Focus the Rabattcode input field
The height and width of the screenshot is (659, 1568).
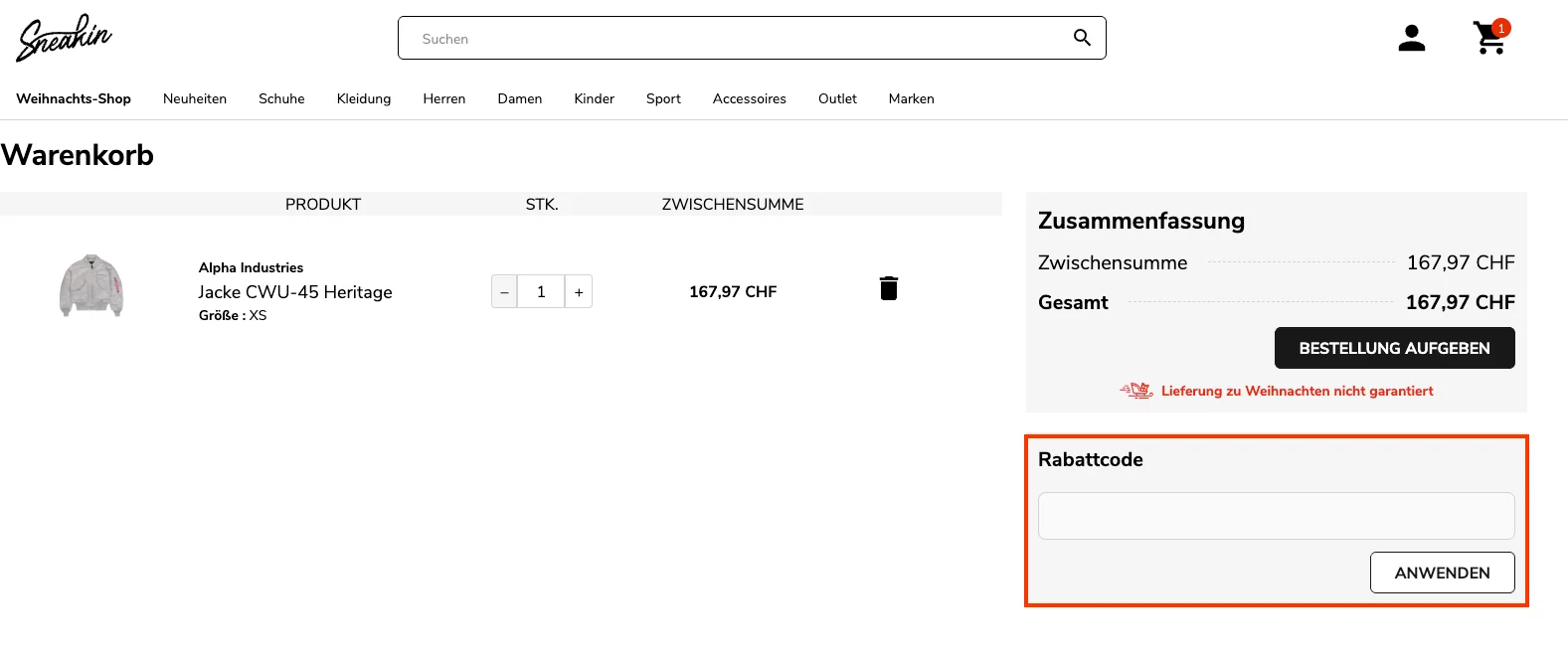pos(1276,516)
